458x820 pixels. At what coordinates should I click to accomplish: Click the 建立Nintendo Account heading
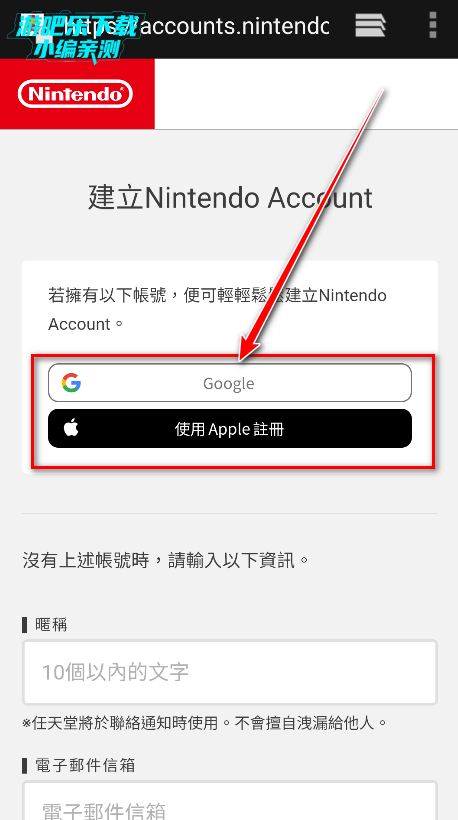click(x=230, y=198)
